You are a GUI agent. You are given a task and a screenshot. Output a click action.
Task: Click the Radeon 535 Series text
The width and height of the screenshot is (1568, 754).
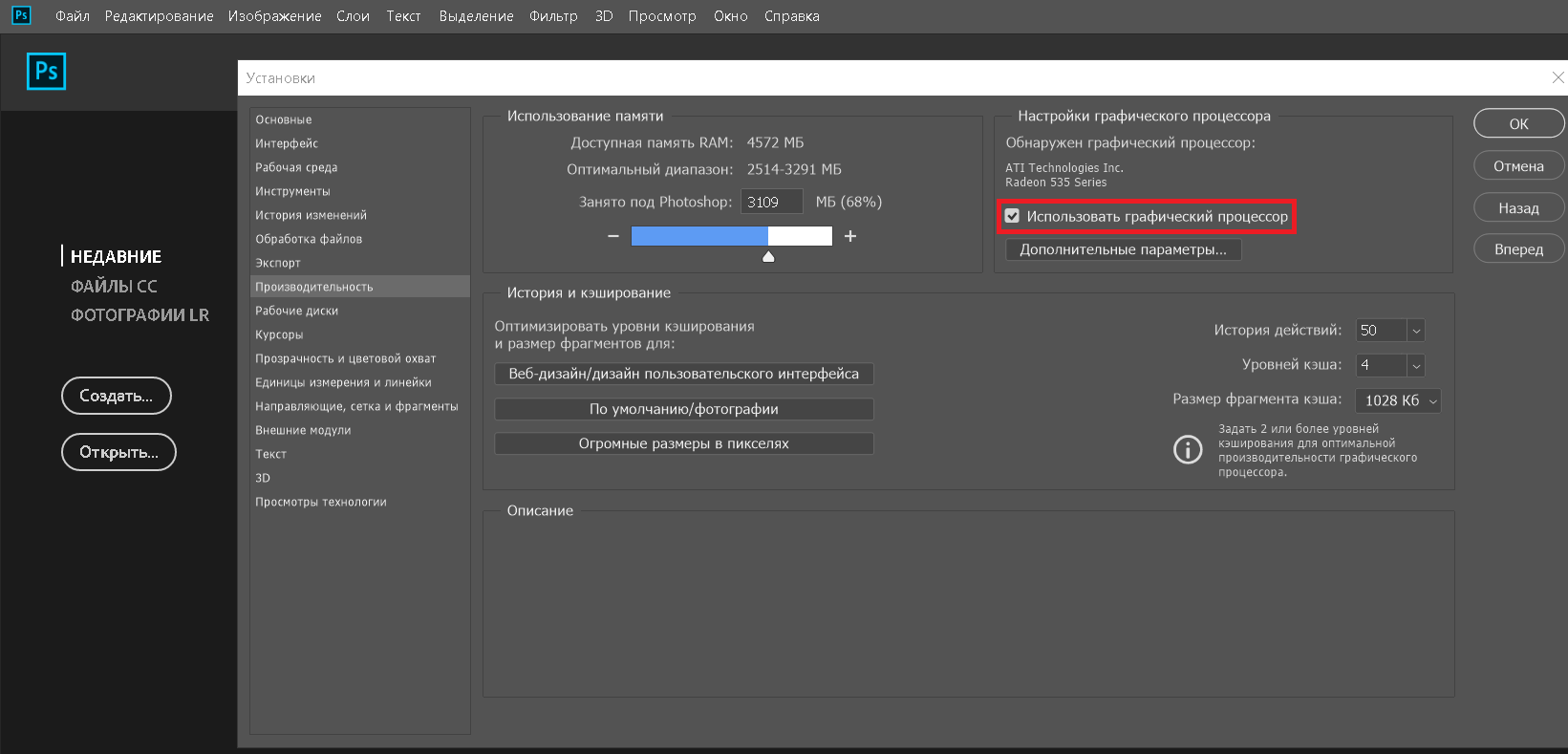tap(1056, 183)
